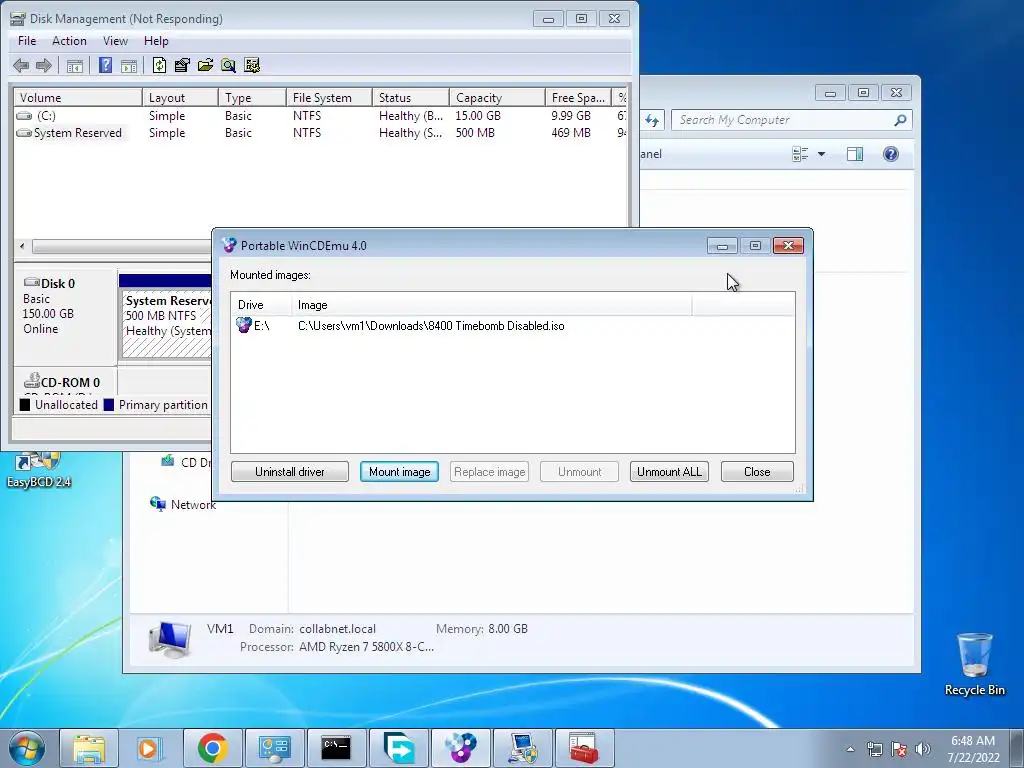
Task: Click the settings list icon in Disk Management toolbar
Action: pos(251,65)
